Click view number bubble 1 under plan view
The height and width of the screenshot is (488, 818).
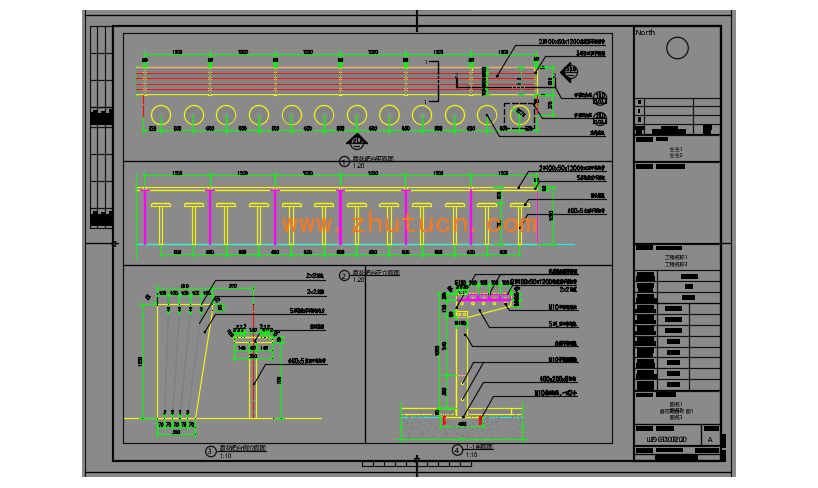344,162
